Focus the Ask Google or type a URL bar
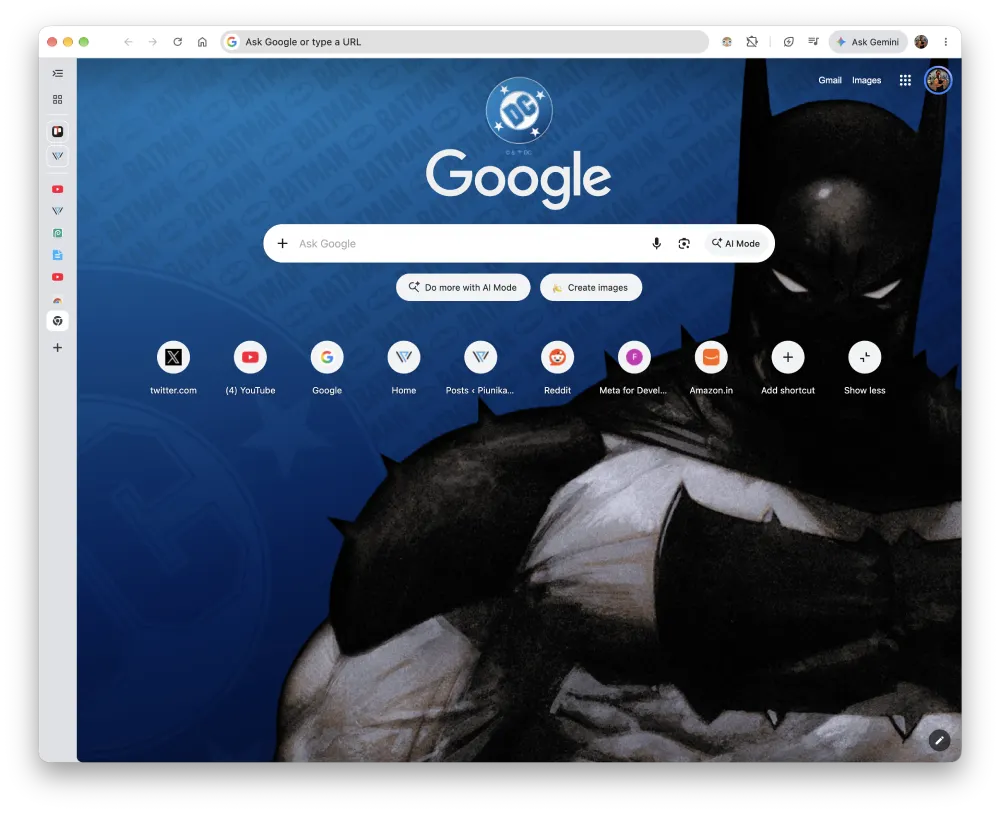 pos(464,42)
